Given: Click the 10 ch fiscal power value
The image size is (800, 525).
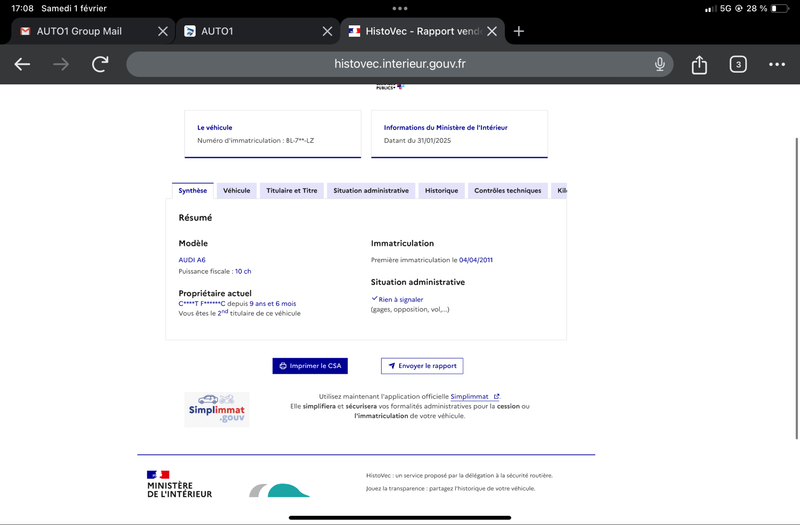Looking at the screenshot, I should (x=243, y=271).
